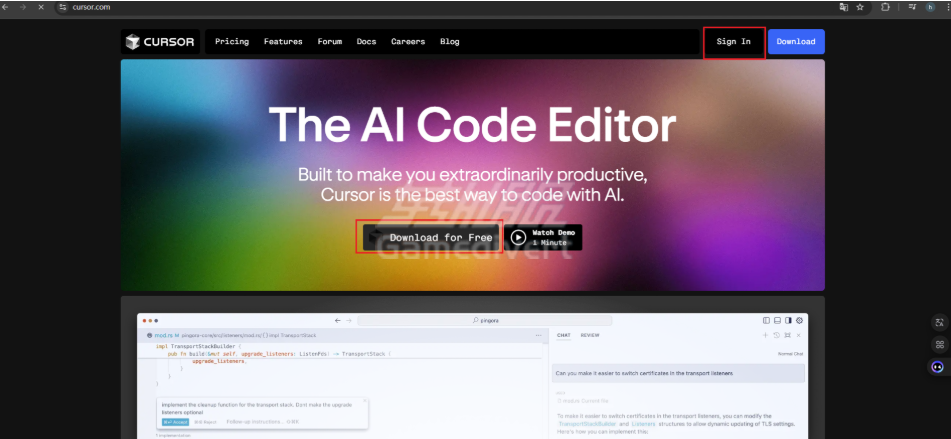Click the floating translate button on right edge
951x439 pixels.
pyautogui.click(x=938, y=322)
